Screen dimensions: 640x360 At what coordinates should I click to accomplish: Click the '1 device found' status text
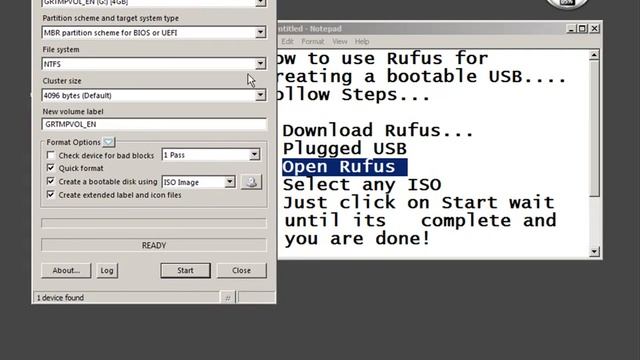tap(60, 298)
